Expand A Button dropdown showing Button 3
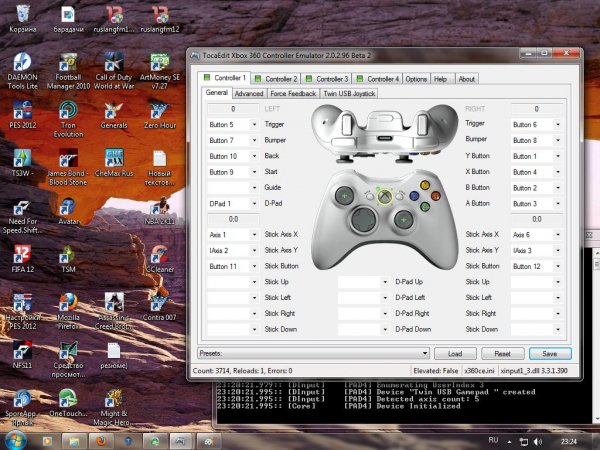The image size is (600, 450). [558, 204]
